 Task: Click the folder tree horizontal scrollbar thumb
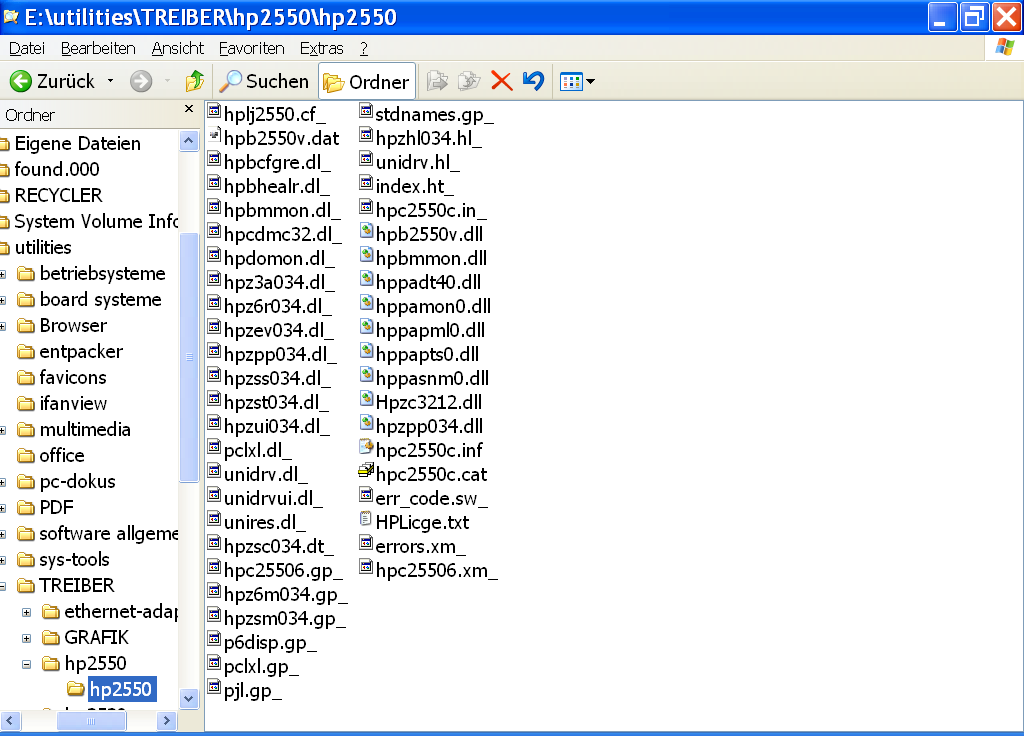click(x=91, y=720)
